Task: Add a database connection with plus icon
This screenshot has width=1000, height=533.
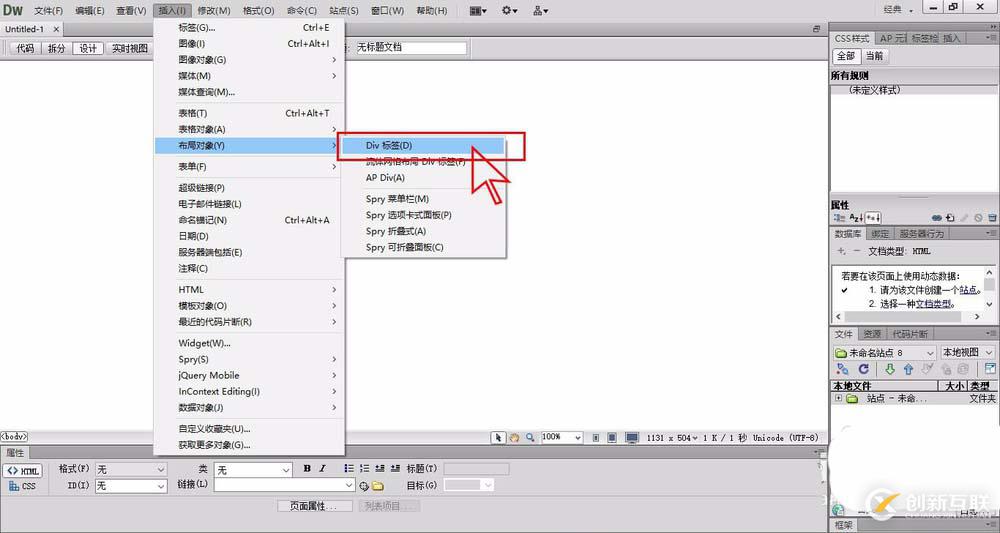Action: point(842,251)
